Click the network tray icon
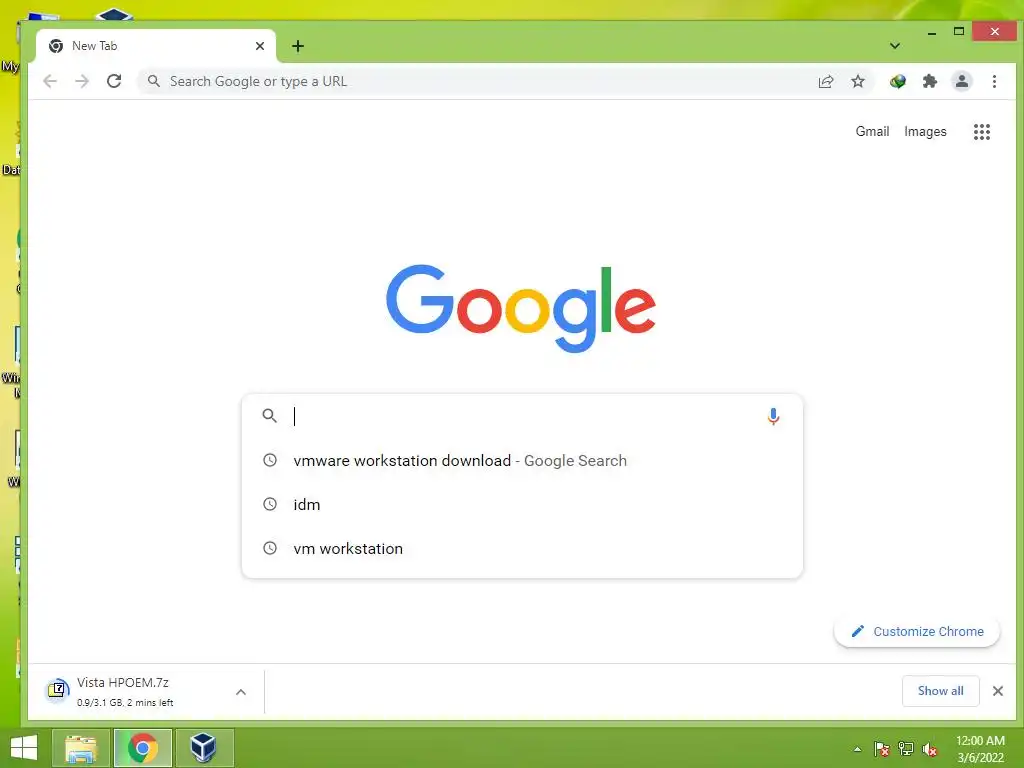 tap(906, 749)
